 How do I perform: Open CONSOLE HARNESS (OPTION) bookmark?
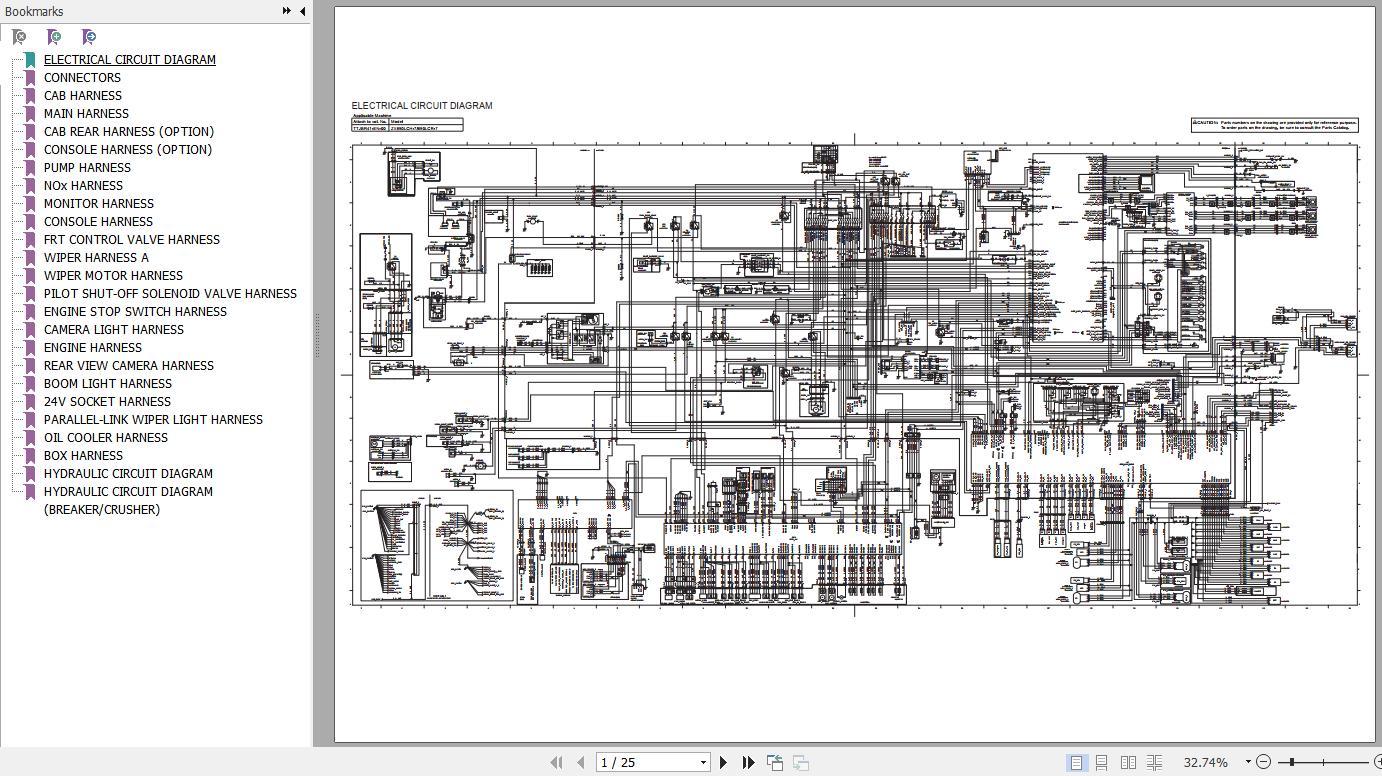(128, 149)
